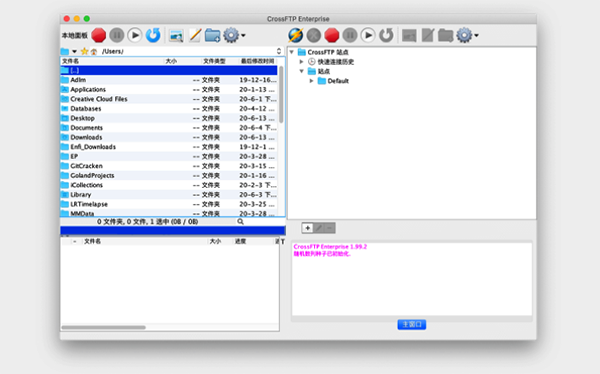
Task: Click the grey pause icon in remote toolbar
Action: 350,35
